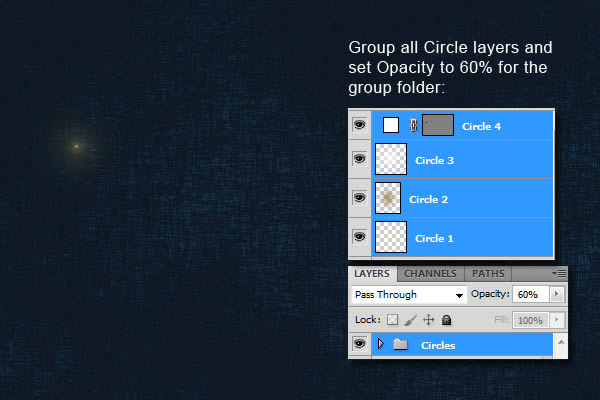Click the Lock position move icon
Image resolution: width=600 pixels, height=400 pixels.
(428, 320)
